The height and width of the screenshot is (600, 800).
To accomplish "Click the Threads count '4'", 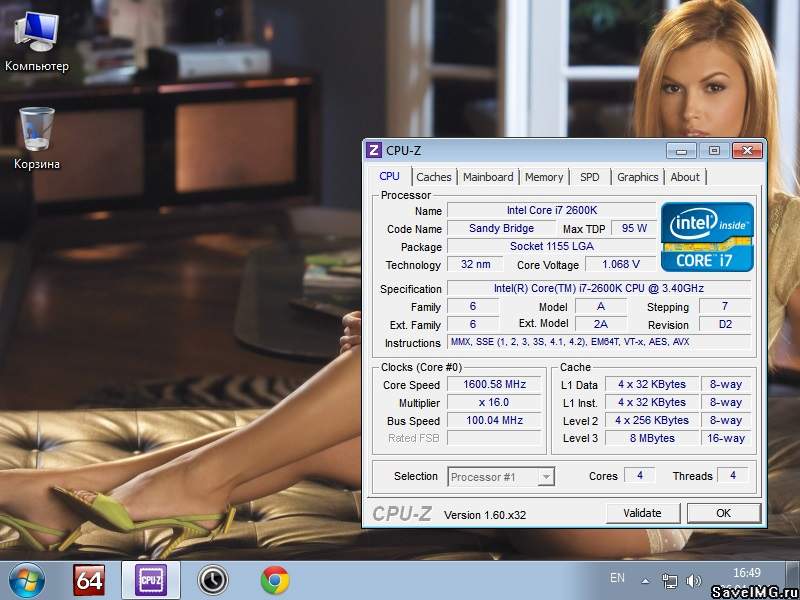I will [733, 476].
